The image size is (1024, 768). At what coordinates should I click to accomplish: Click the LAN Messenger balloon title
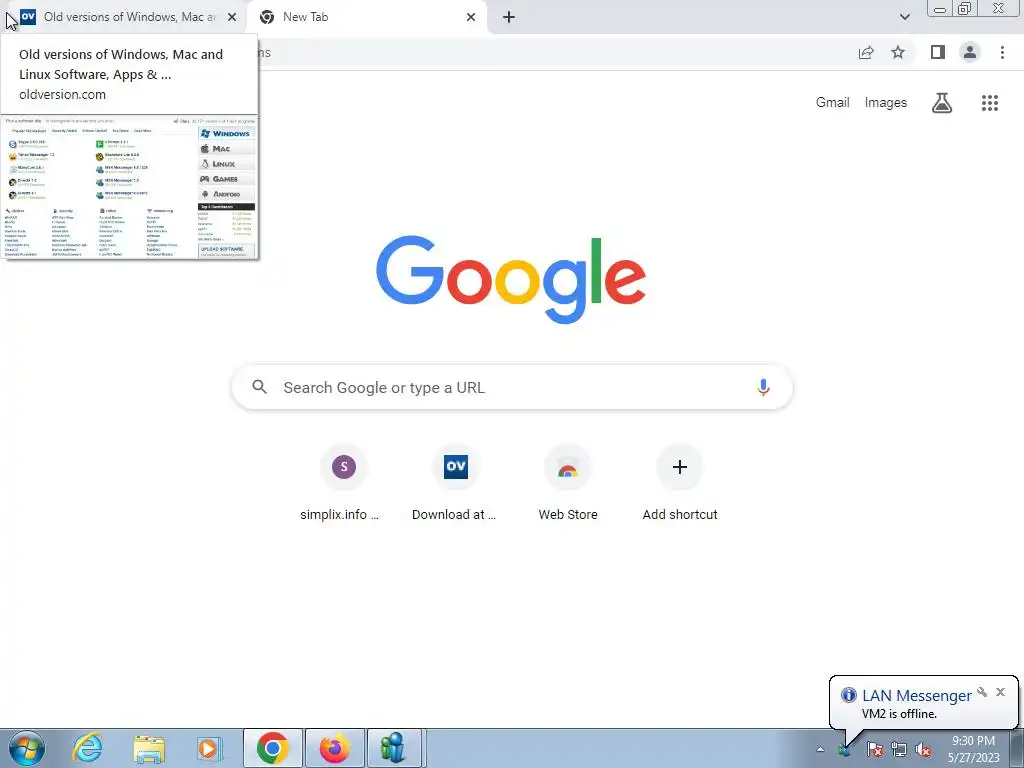917,696
